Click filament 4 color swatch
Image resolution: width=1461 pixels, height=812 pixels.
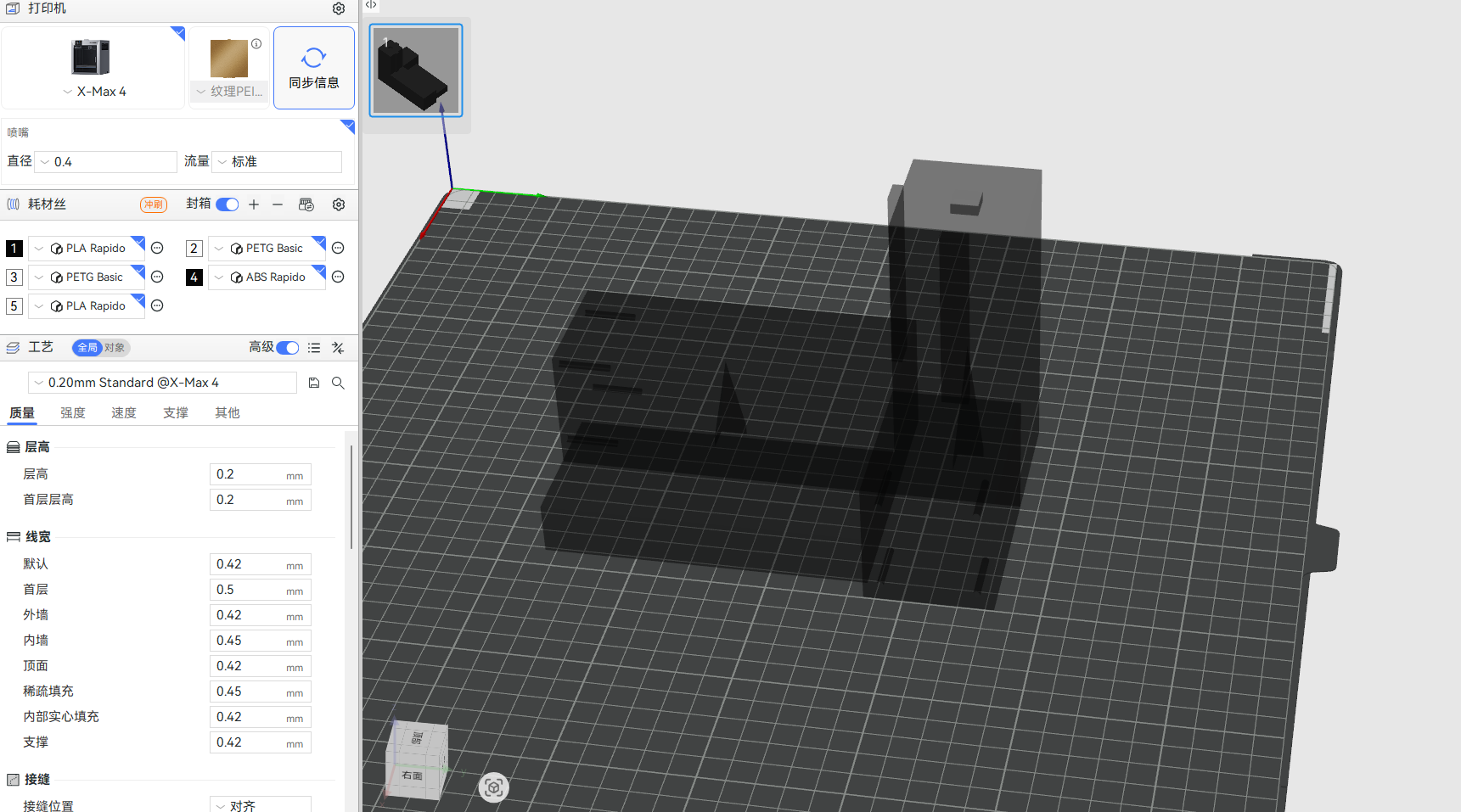coord(194,277)
